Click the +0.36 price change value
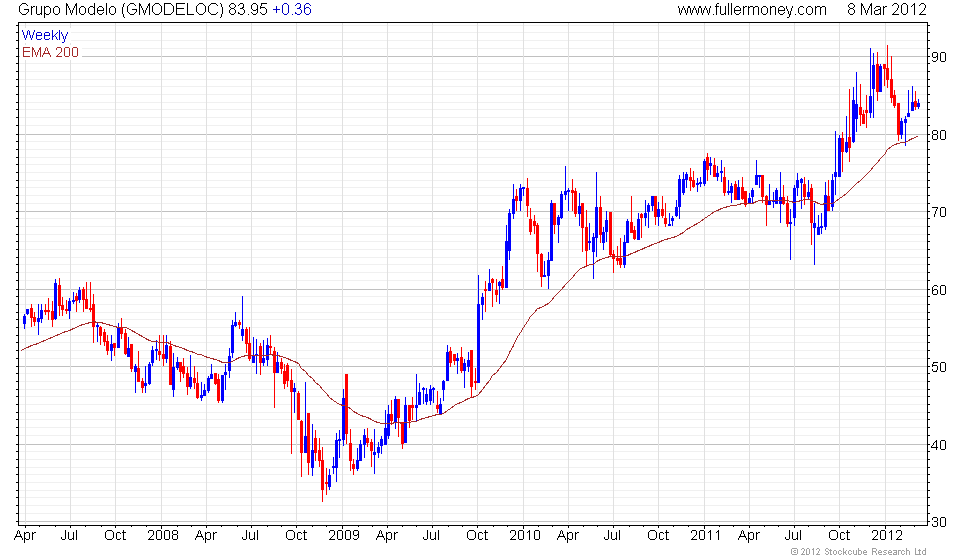Viewport: 980px width, 560px height. (291, 10)
